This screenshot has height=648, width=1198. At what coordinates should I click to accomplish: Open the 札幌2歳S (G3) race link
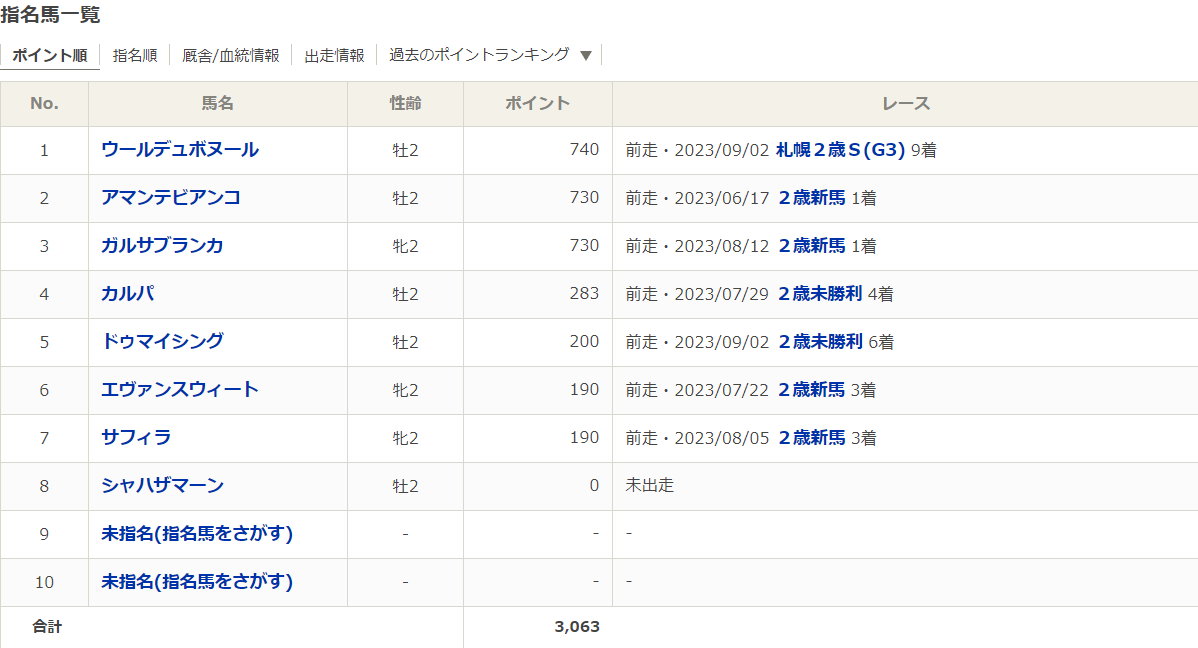[840, 150]
